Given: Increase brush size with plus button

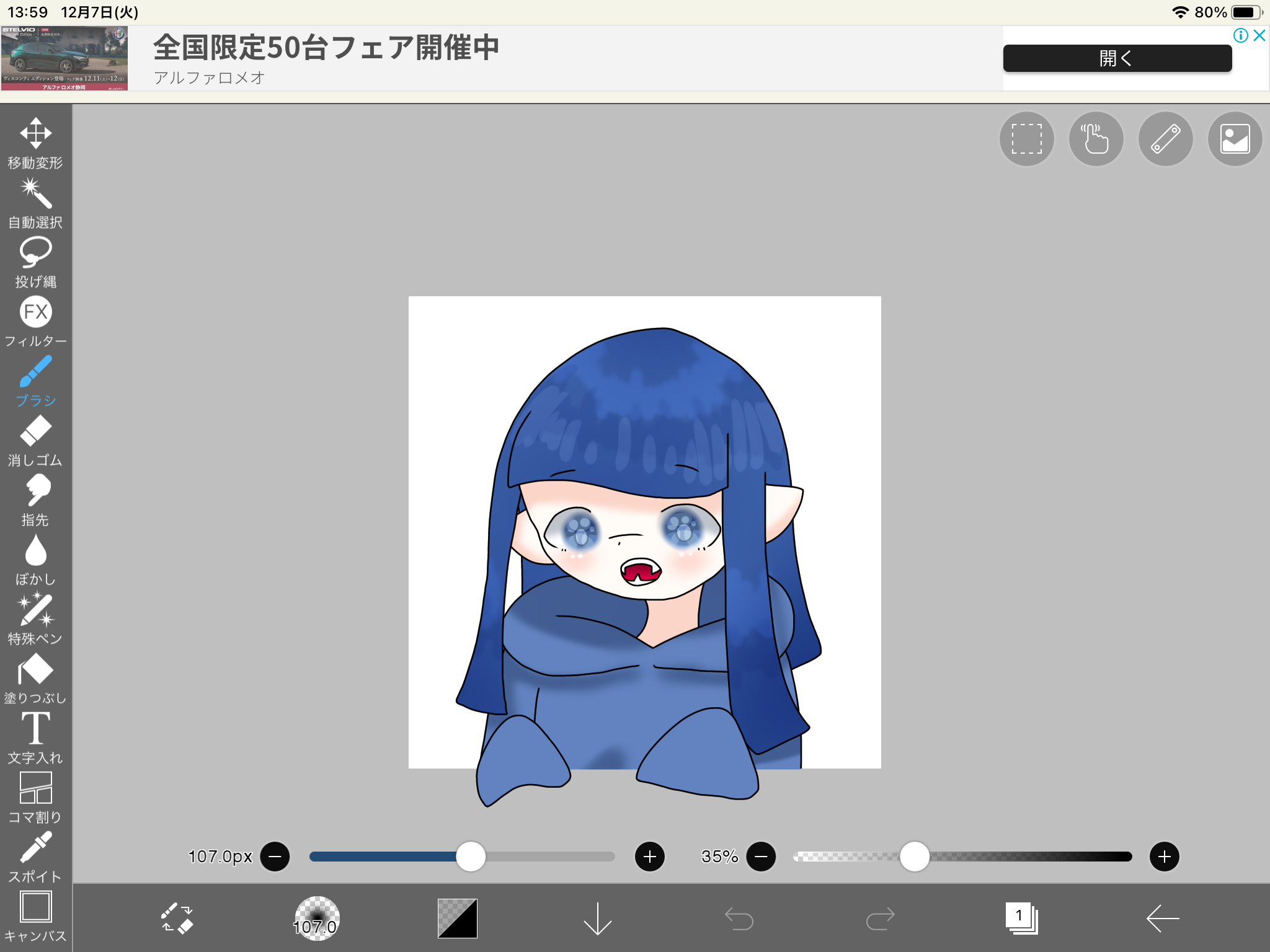Looking at the screenshot, I should pos(649,857).
